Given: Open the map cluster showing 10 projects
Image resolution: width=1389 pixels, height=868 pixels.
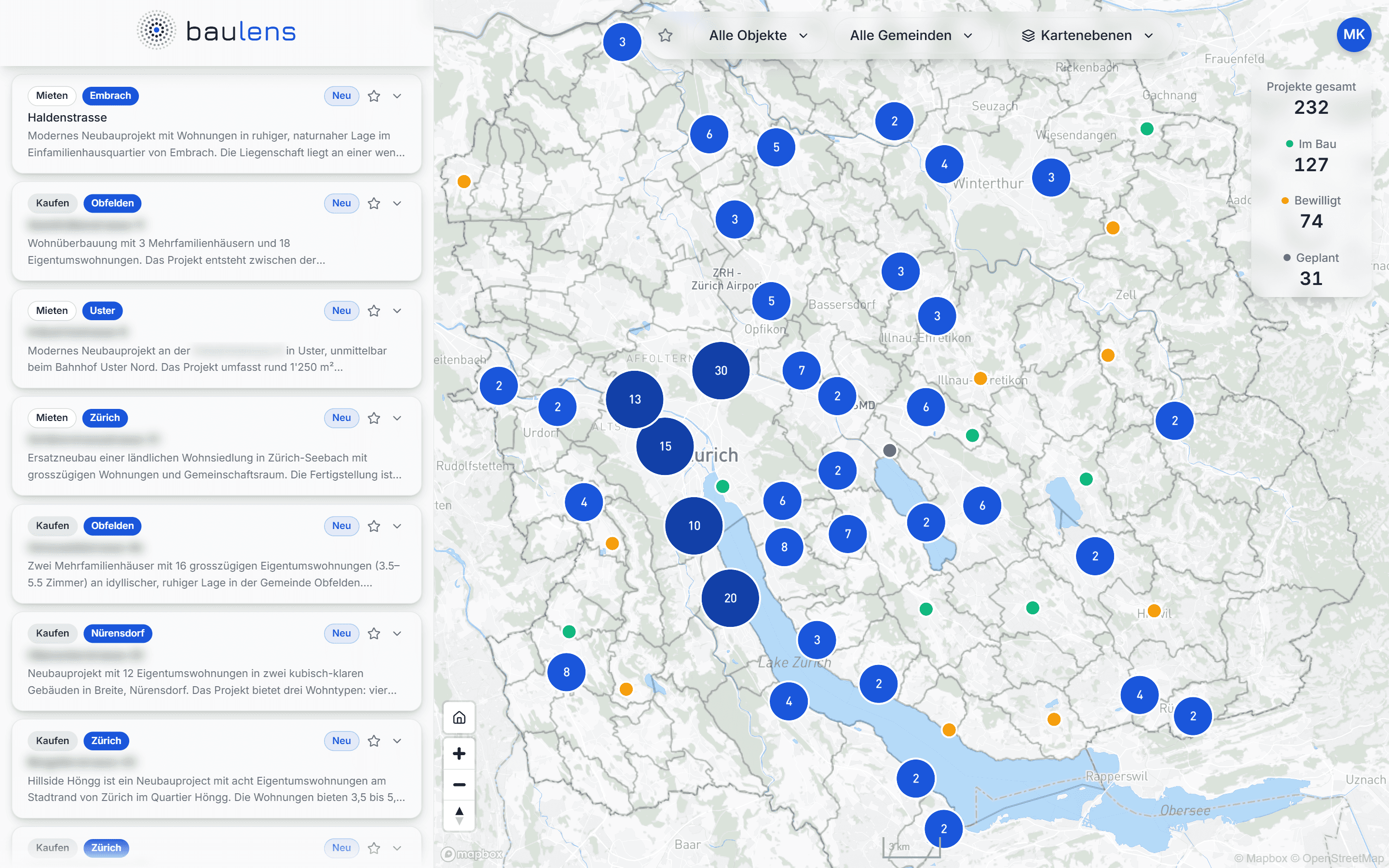Looking at the screenshot, I should [x=694, y=526].
